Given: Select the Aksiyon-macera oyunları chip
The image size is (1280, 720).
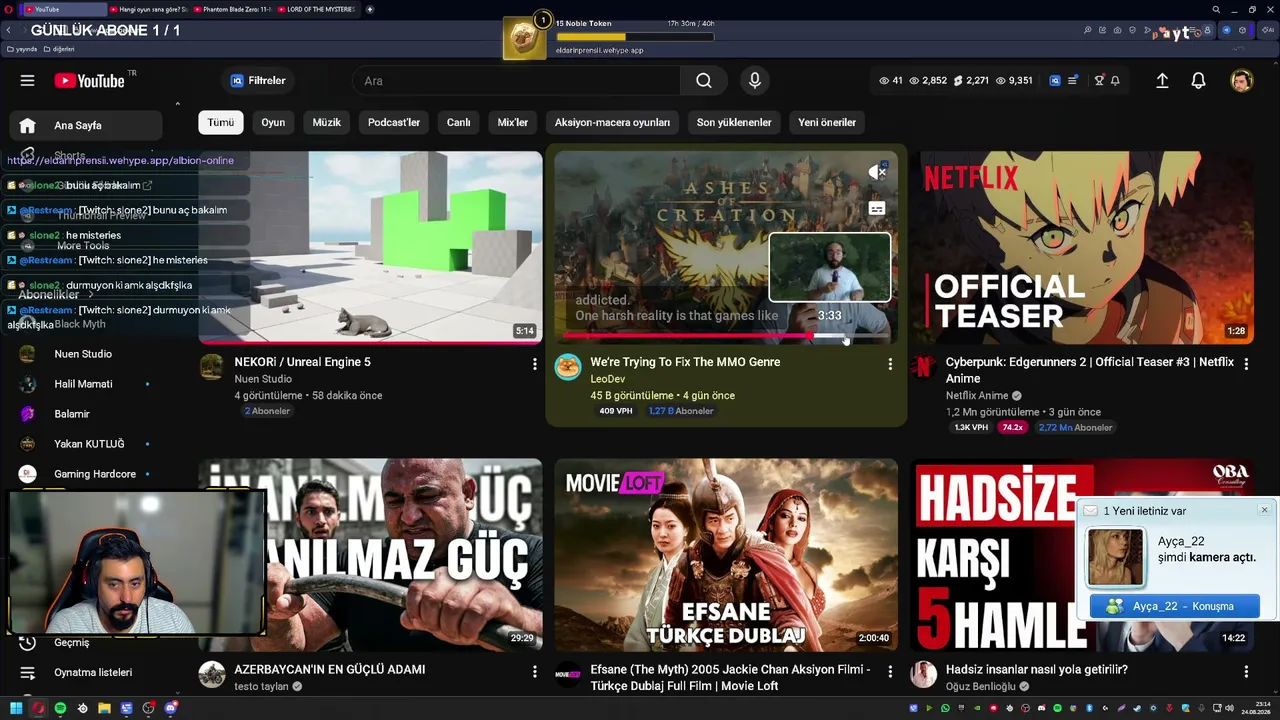Looking at the screenshot, I should (x=612, y=122).
